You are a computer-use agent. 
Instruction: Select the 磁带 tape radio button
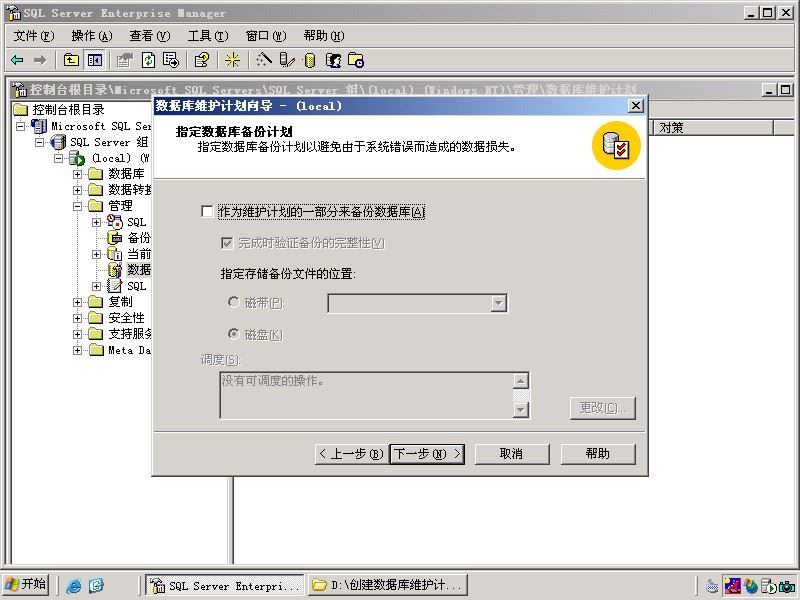point(234,302)
